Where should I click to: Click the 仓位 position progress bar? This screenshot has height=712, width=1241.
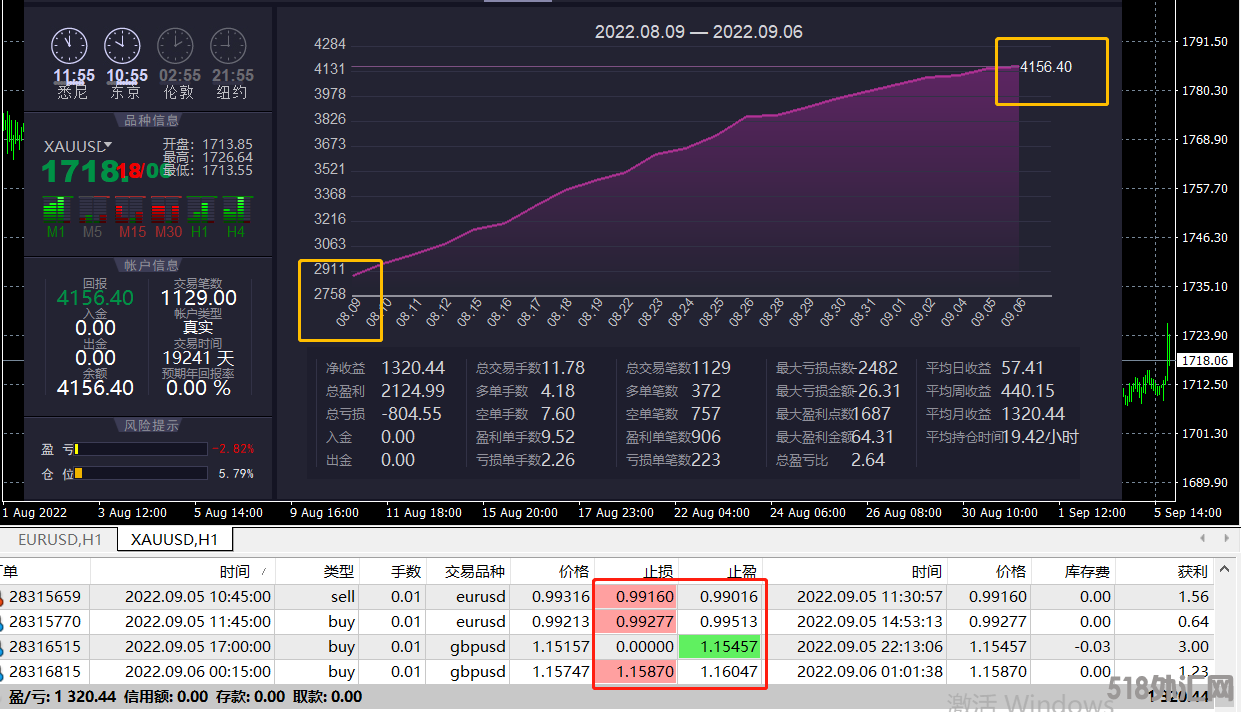[140, 473]
